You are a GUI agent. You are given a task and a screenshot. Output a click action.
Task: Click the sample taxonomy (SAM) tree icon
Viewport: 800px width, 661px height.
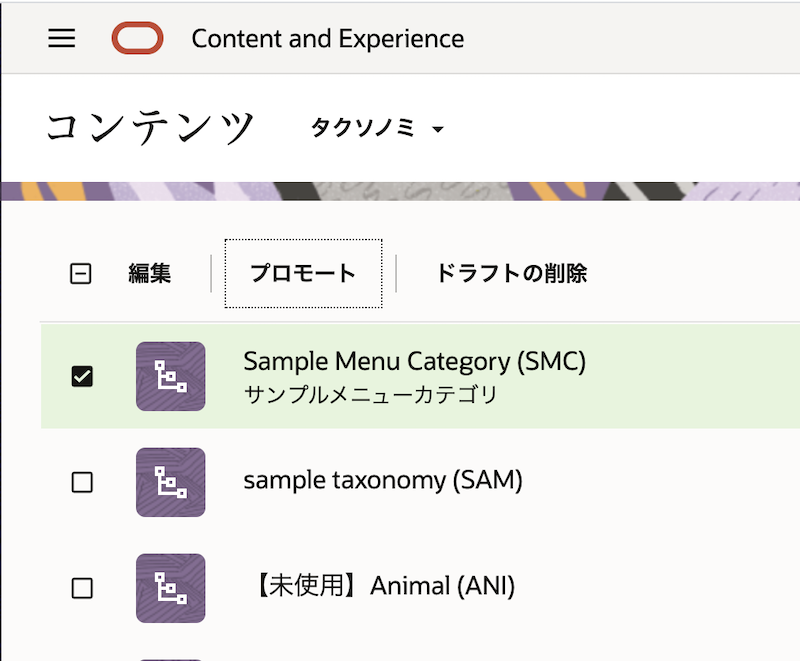tap(170, 482)
